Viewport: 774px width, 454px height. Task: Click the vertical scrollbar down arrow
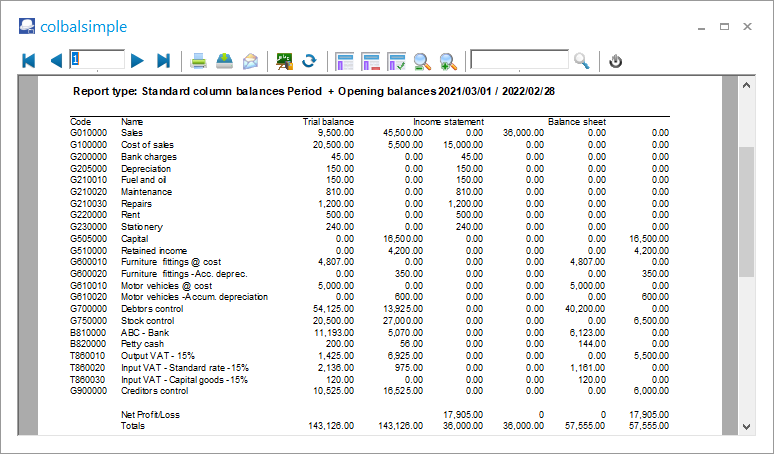coord(746,426)
